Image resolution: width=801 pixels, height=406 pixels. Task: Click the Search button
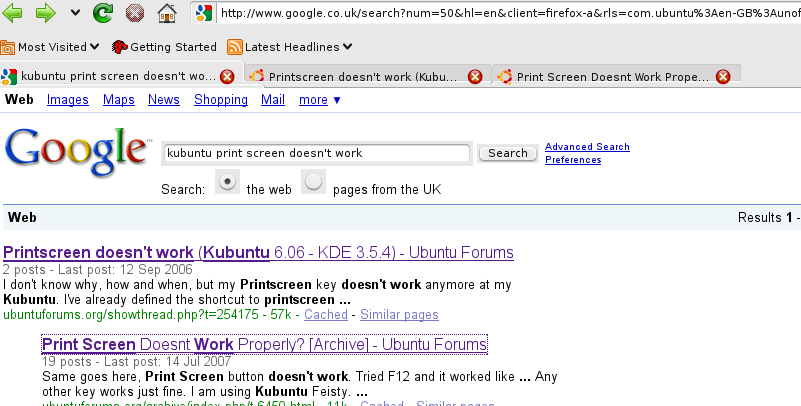507,153
